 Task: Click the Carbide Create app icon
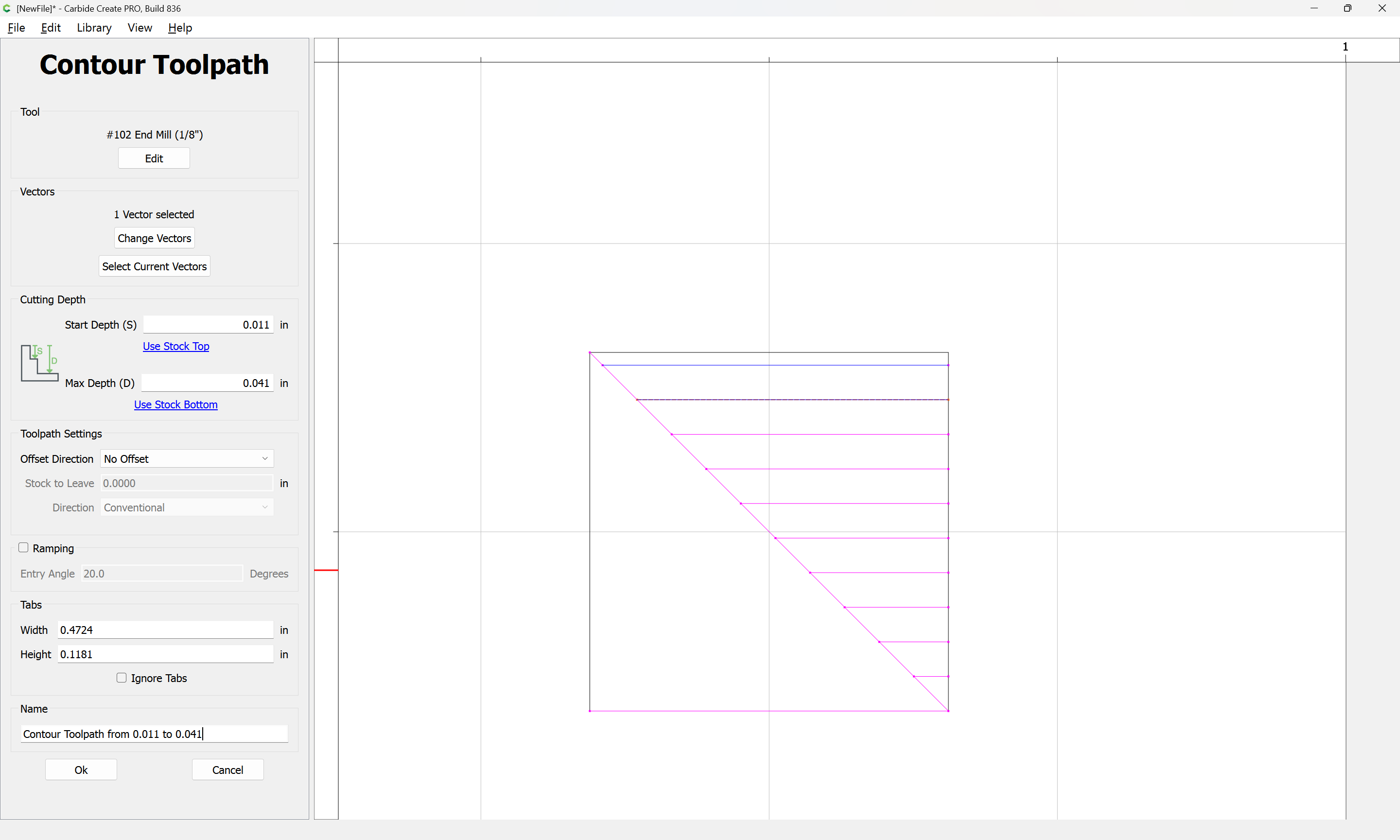(x=7, y=8)
